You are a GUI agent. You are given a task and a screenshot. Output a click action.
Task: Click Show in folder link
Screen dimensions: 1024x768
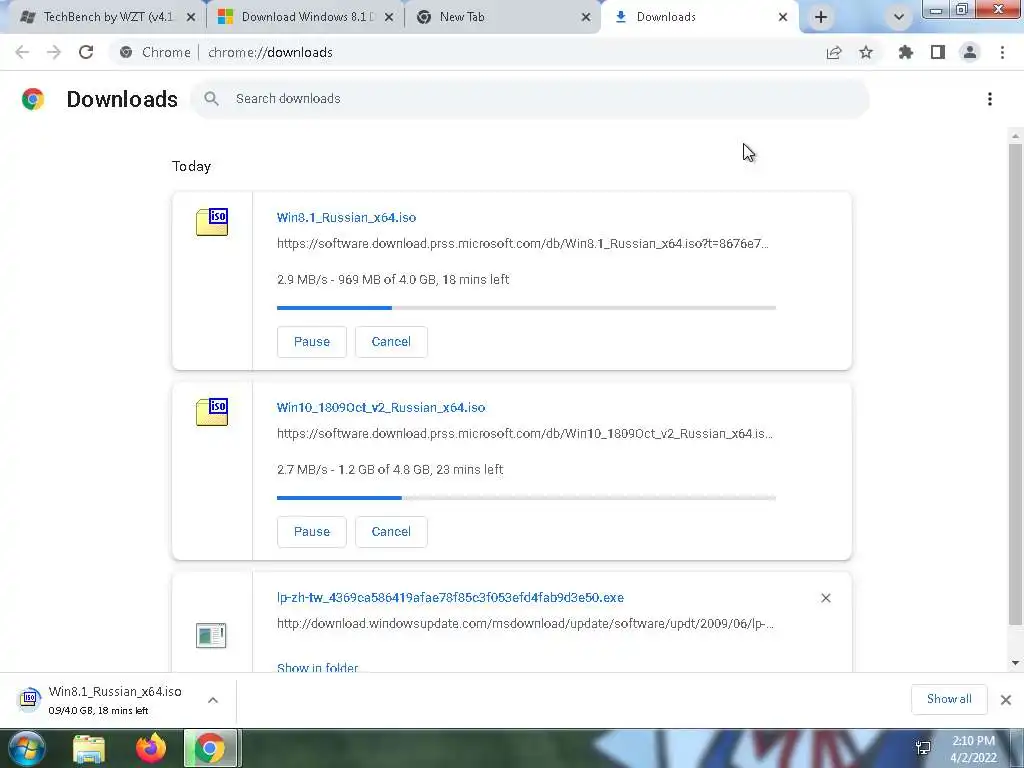317,667
